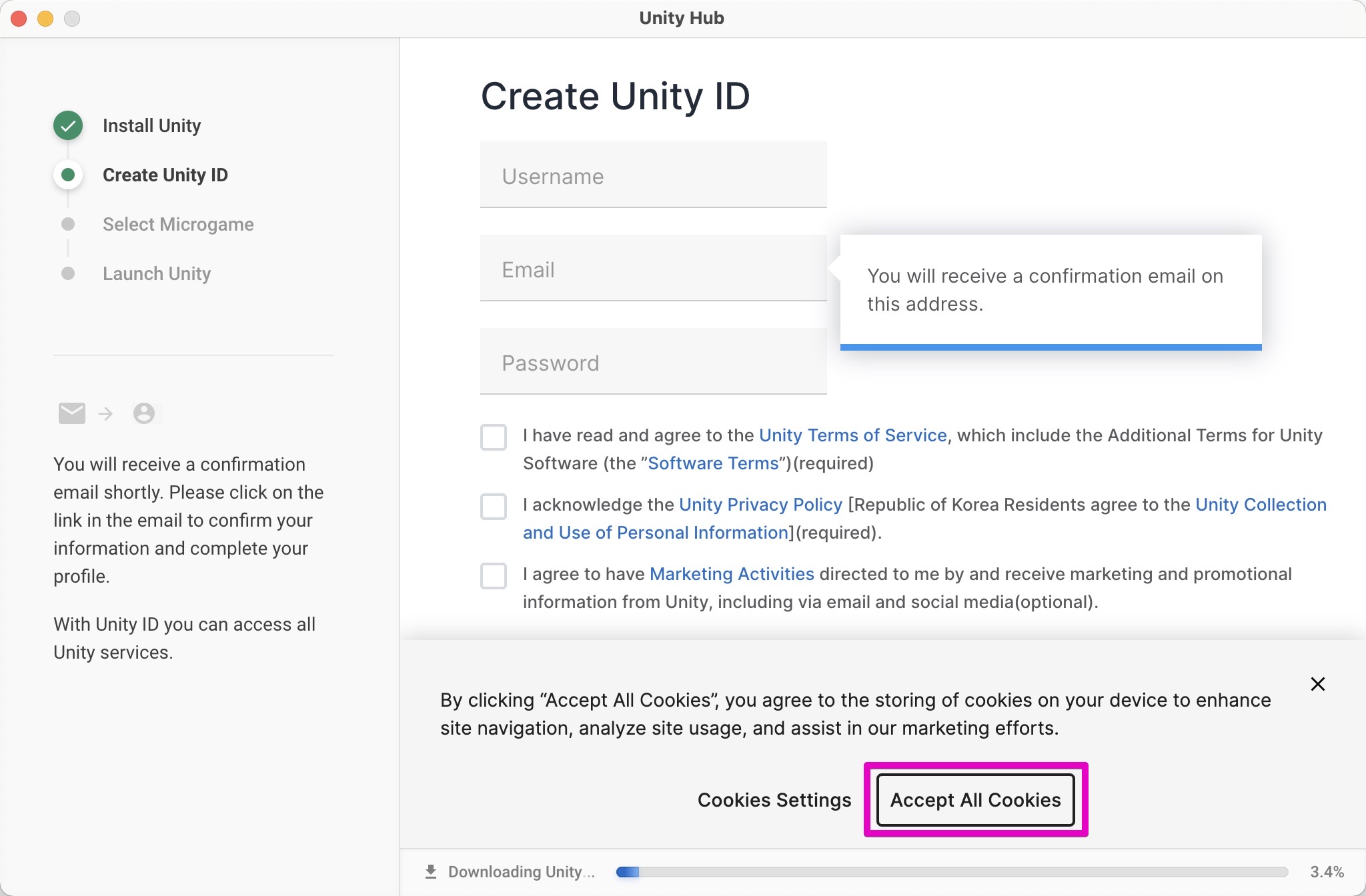Click the email envelope icon in sidebar
The image size is (1366, 896).
tap(71, 413)
